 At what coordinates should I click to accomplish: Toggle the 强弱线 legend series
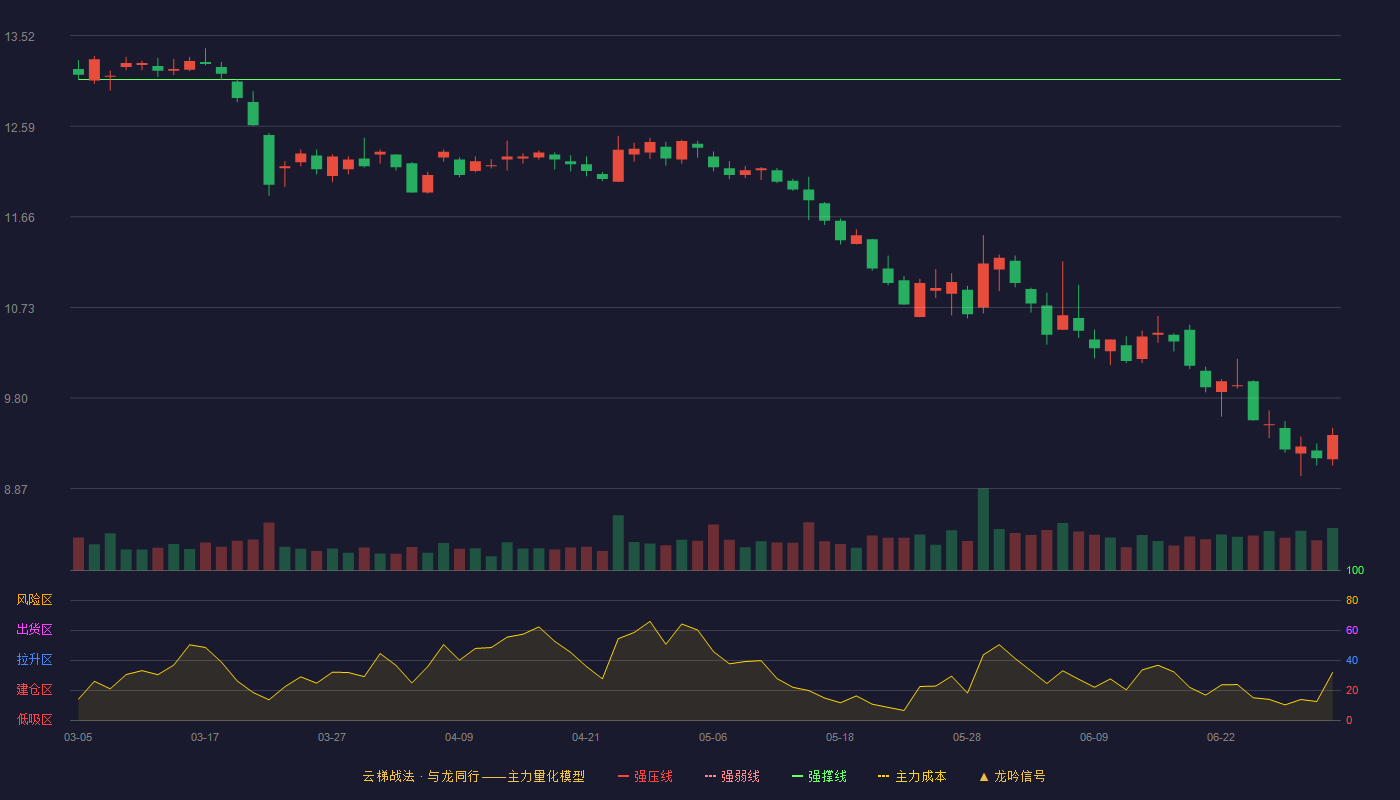click(732, 776)
